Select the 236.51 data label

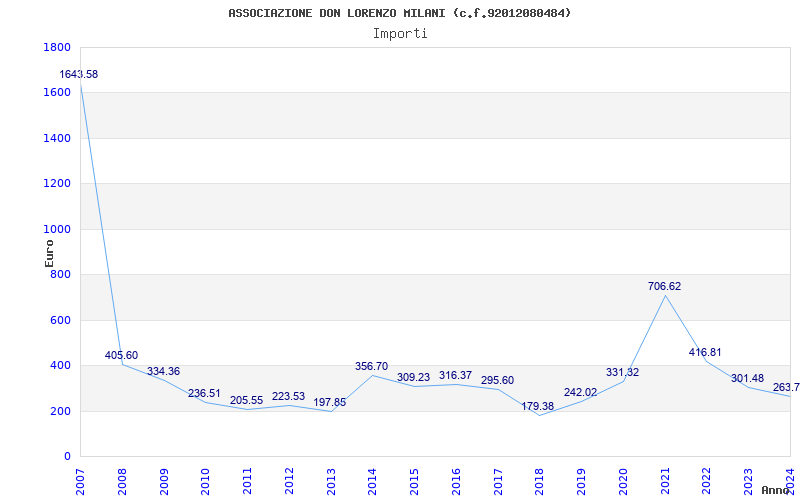tap(205, 393)
